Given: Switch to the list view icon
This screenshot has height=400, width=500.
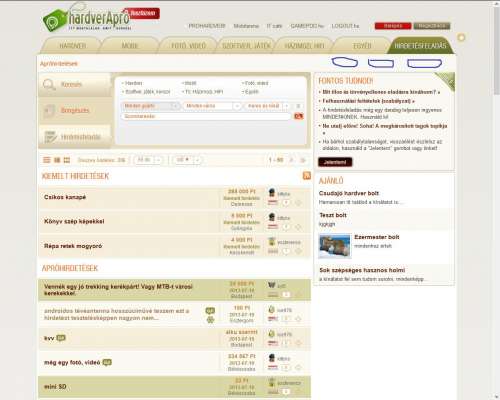Looking at the screenshot, I should [47, 160].
